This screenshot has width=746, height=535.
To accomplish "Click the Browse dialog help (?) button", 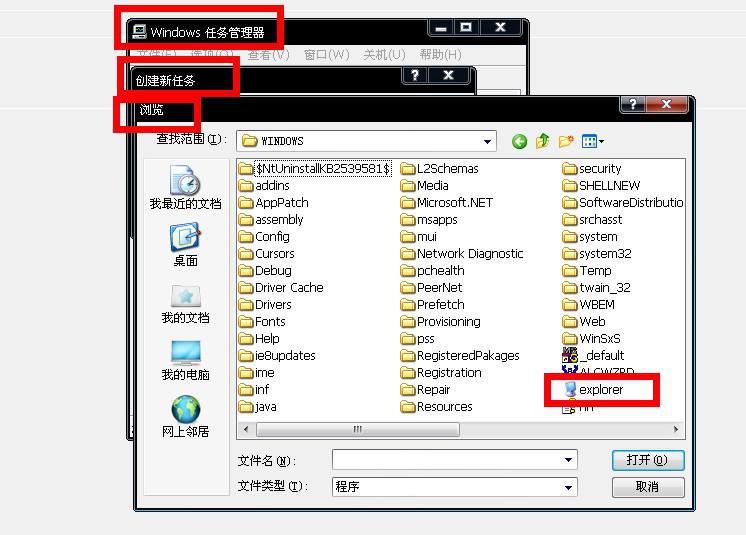I will click(x=633, y=104).
